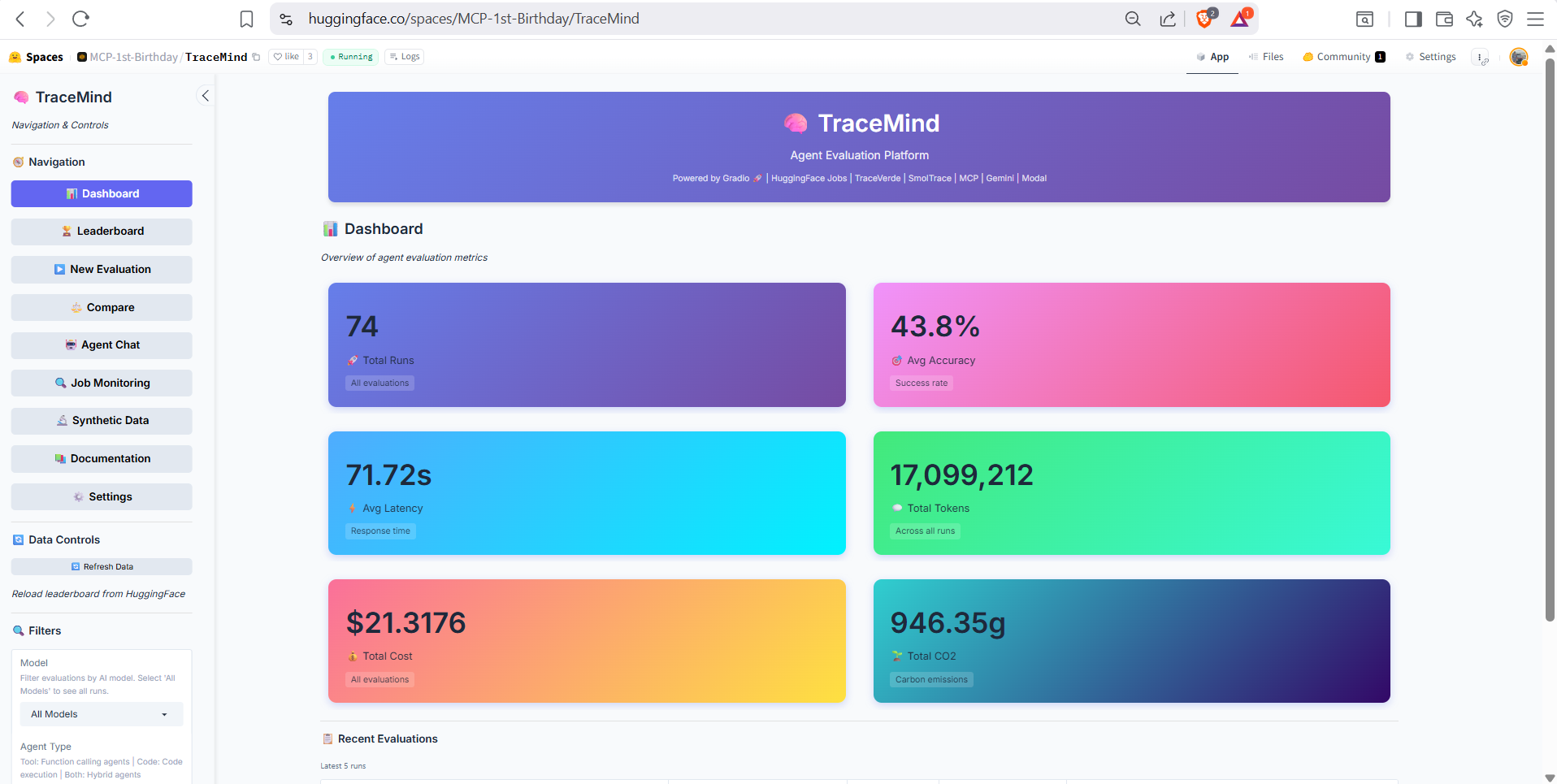Open the Brave VPN shield icon
Image resolution: width=1557 pixels, height=784 pixels.
coord(1505,19)
